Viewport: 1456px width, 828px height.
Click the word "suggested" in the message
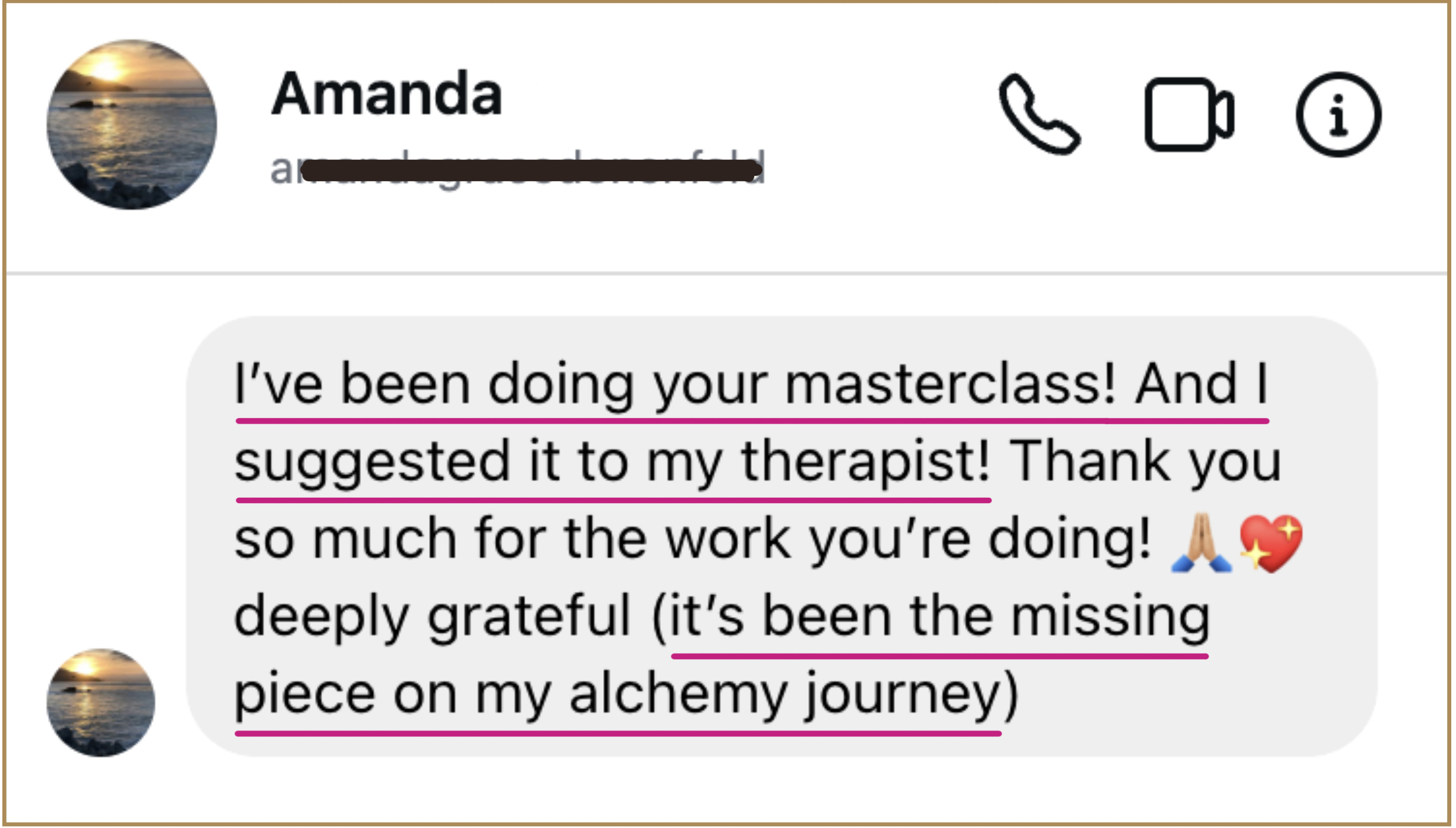[373, 462]
